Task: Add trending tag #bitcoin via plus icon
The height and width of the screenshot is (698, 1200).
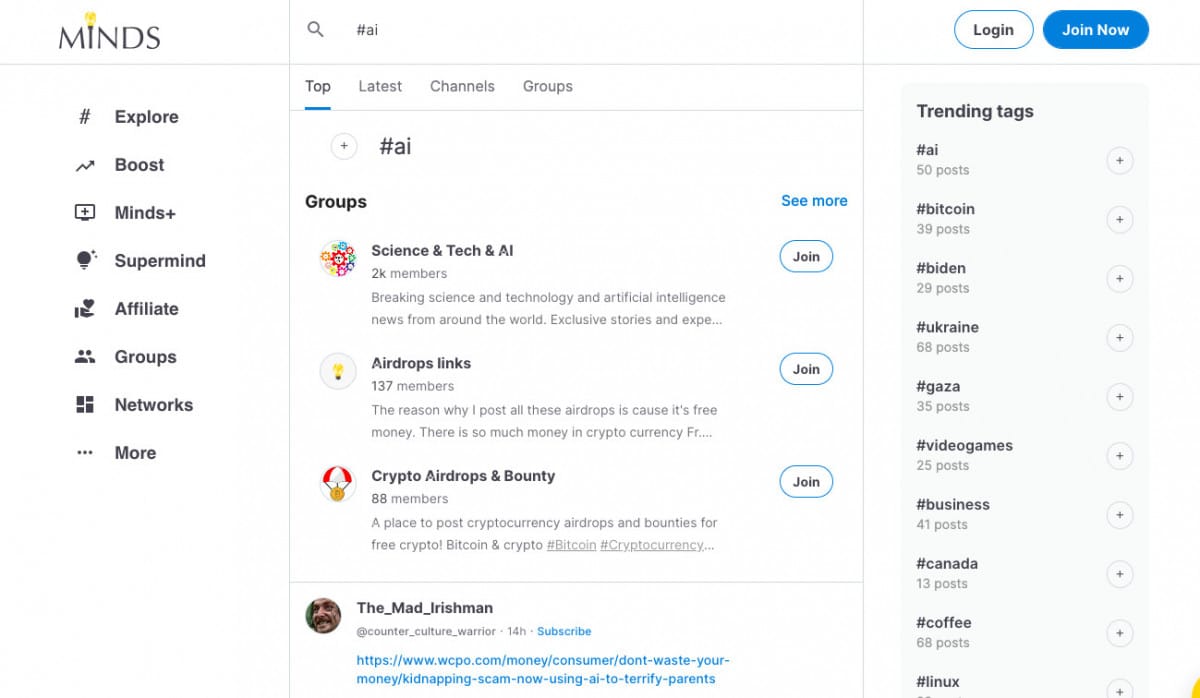Action: (1120, 220)
